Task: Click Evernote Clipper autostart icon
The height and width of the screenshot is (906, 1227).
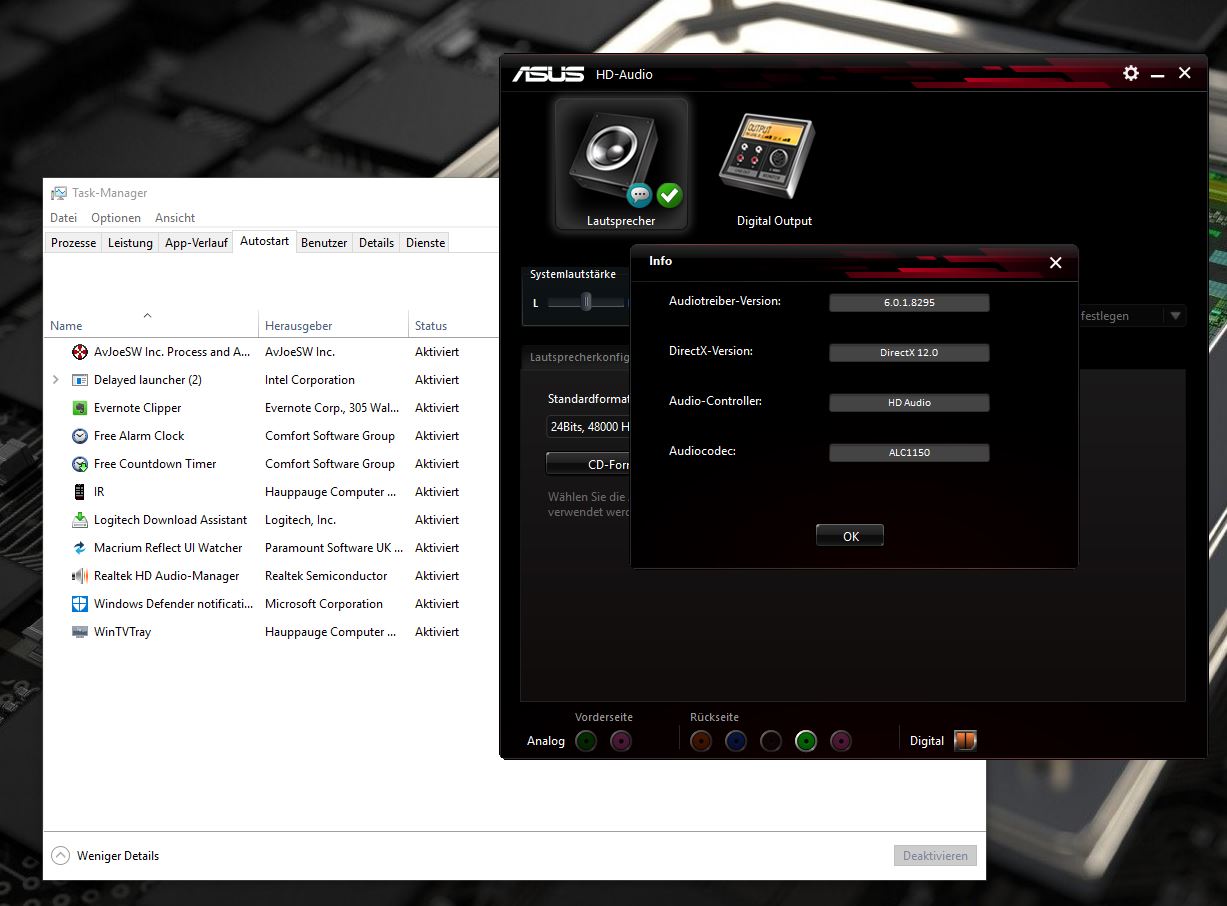Action: click(x=80, y=408)
